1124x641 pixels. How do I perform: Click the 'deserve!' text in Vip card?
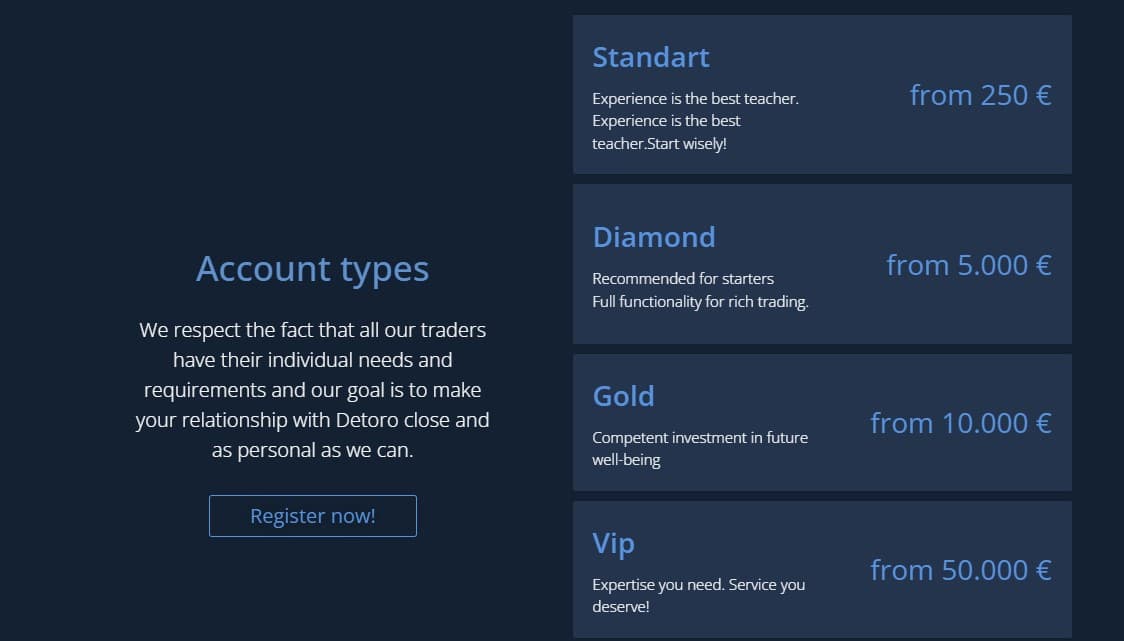[621, 607]
